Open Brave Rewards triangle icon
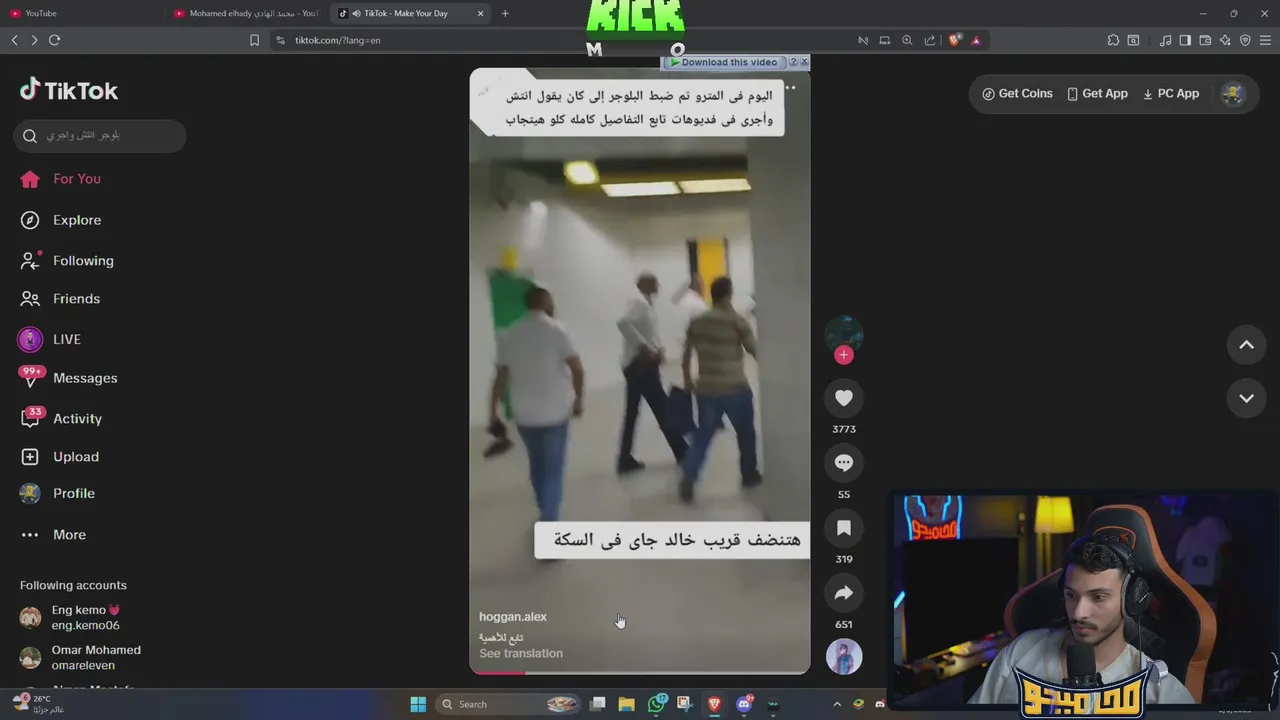1280x720 pixels. 976,40
